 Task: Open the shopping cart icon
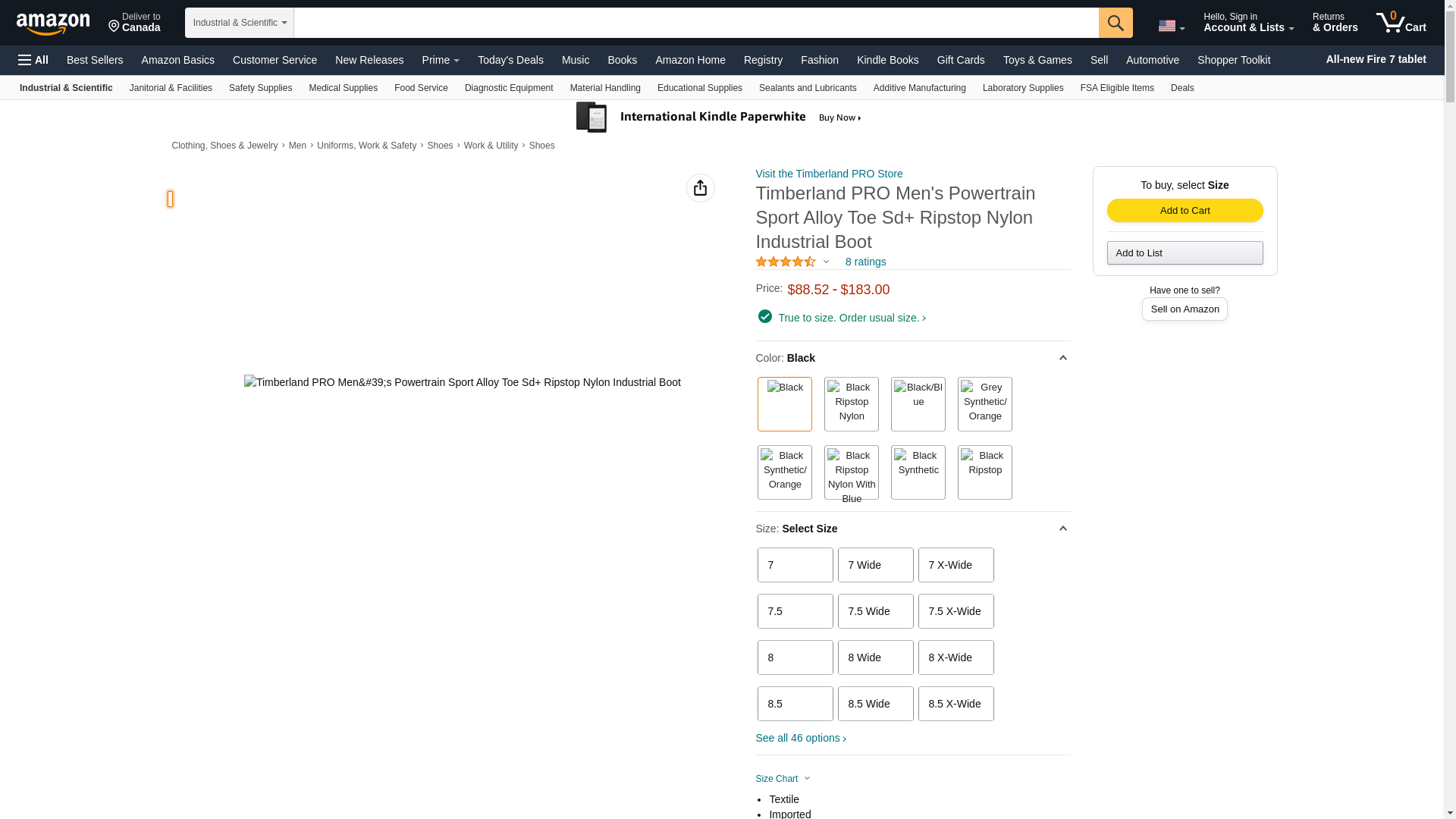pyautogui.click(x=1400, y=23)
